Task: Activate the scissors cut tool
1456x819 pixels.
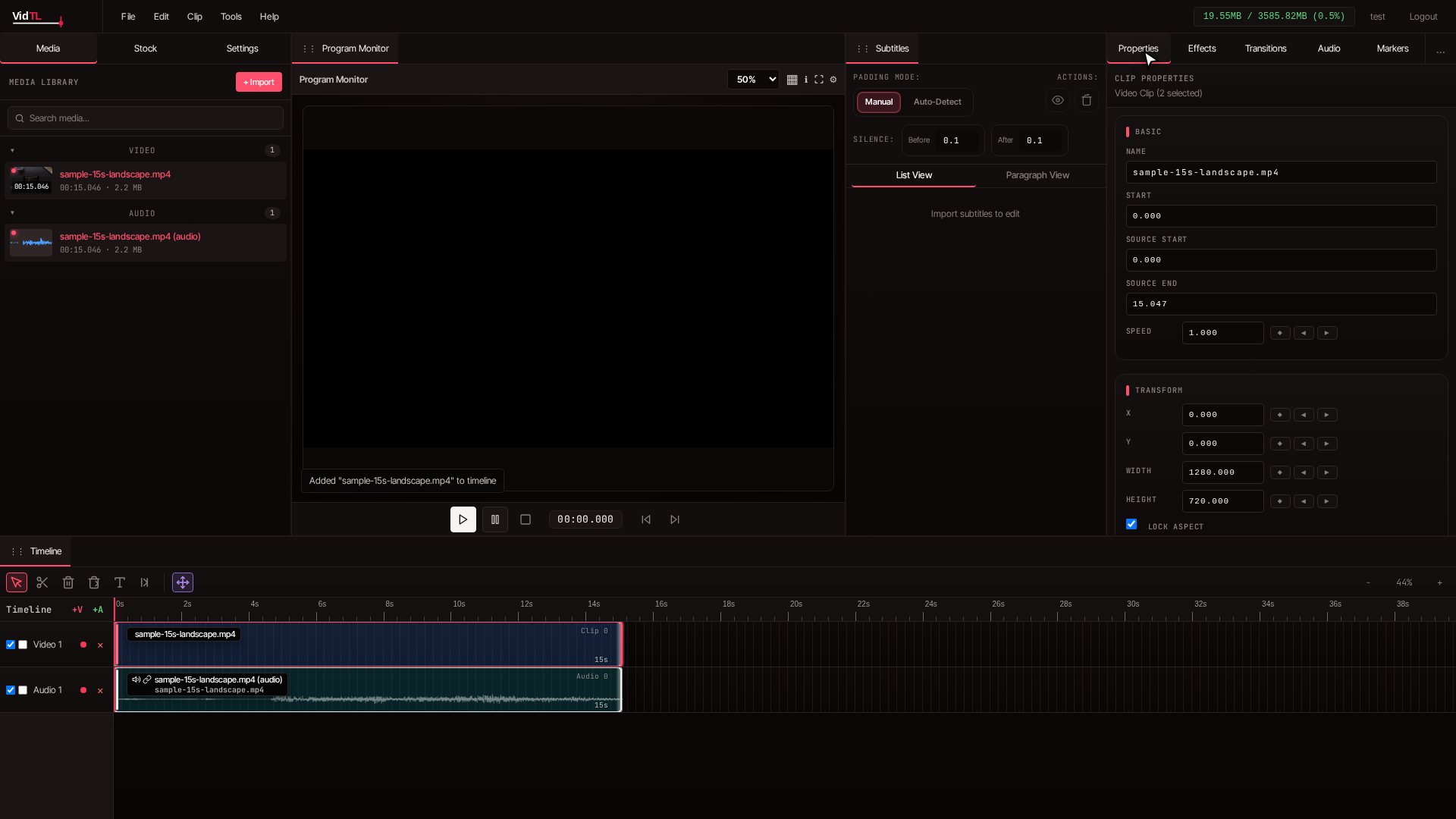Action: coord(42,582)
